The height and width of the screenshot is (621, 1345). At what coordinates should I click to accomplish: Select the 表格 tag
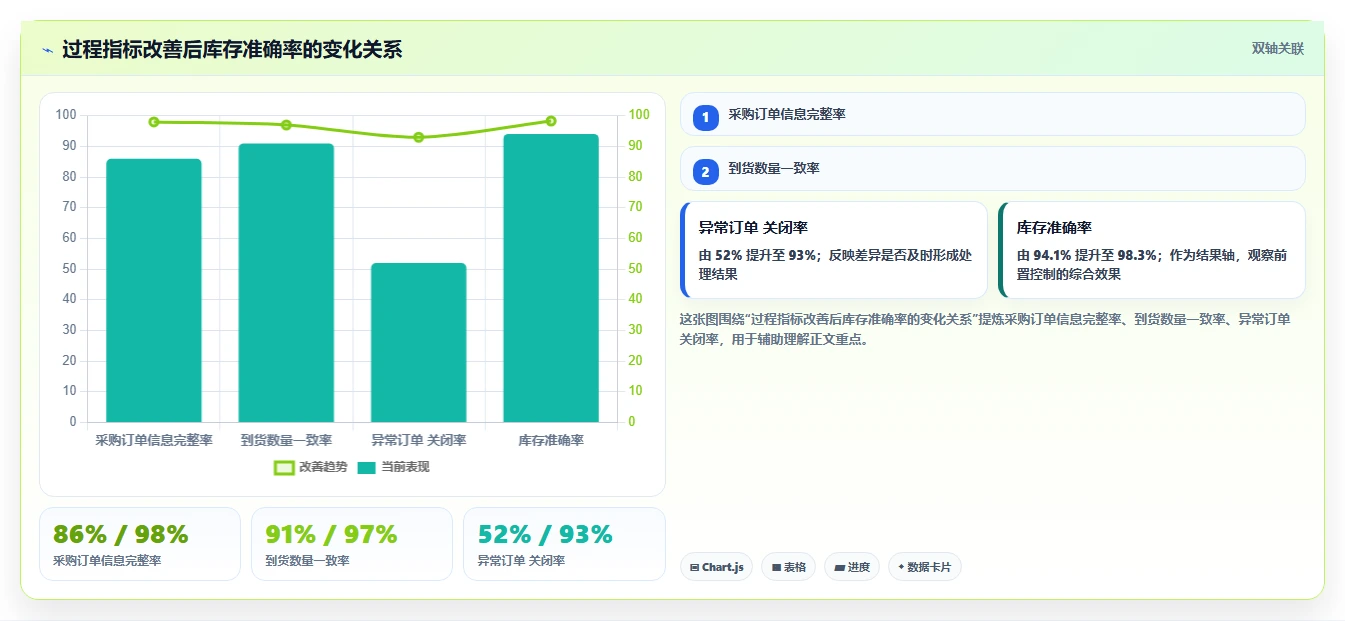pos(788,567)
